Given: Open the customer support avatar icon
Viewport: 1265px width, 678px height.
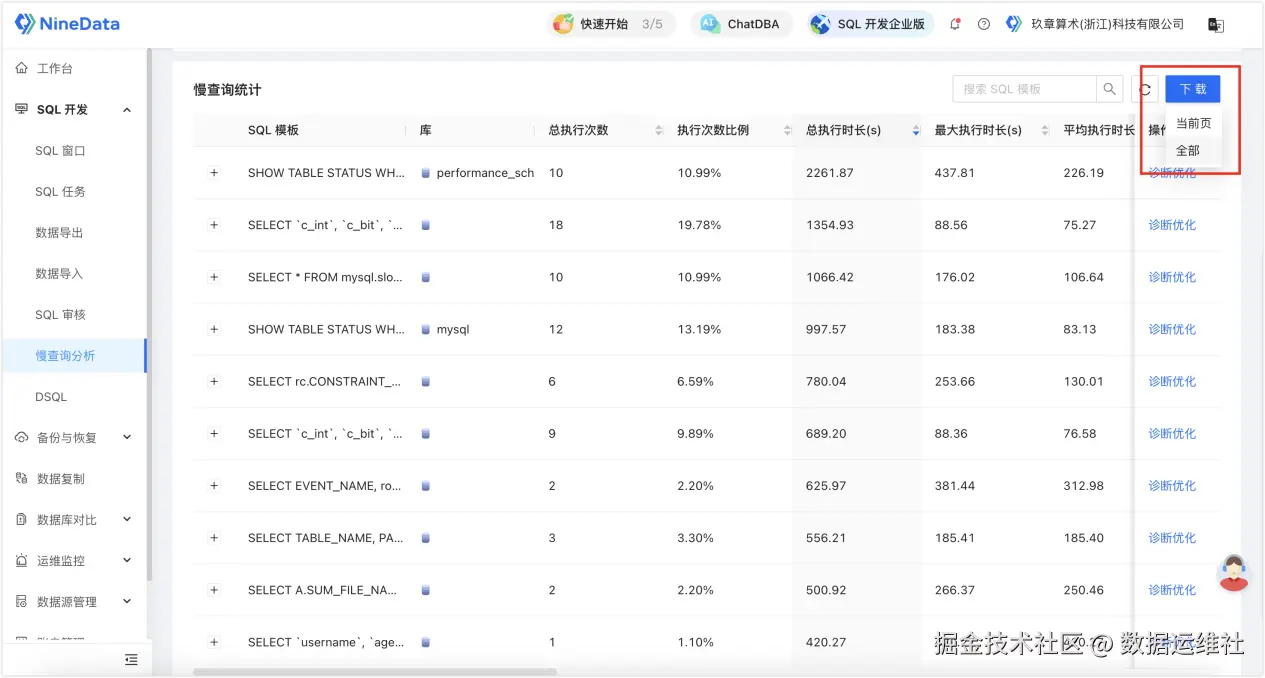Looking at the screenshot, I should tap(1234, 573).
